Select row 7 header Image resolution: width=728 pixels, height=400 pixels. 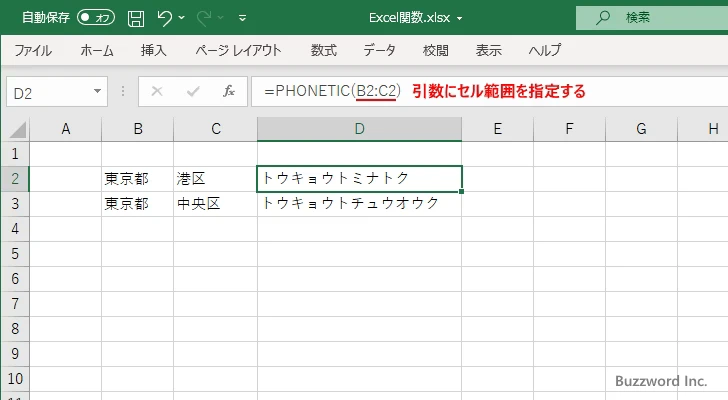click(15, 304)
